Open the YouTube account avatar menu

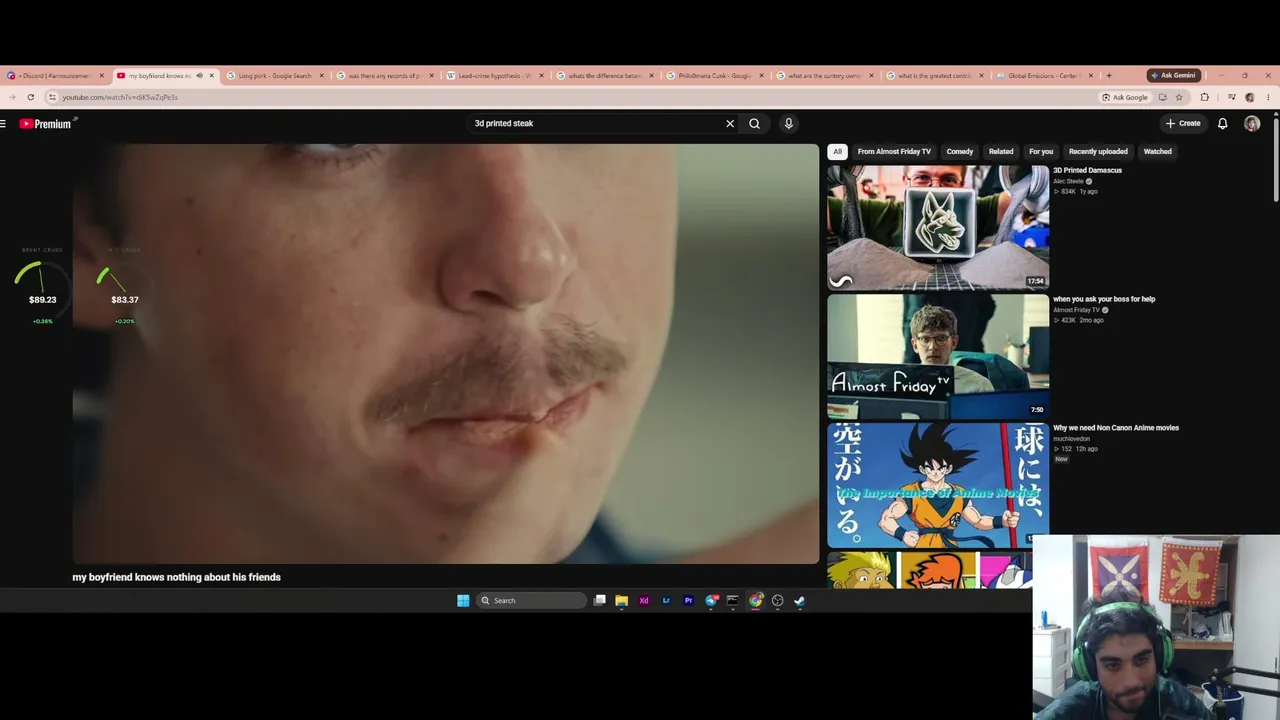tap(1252, 124)
